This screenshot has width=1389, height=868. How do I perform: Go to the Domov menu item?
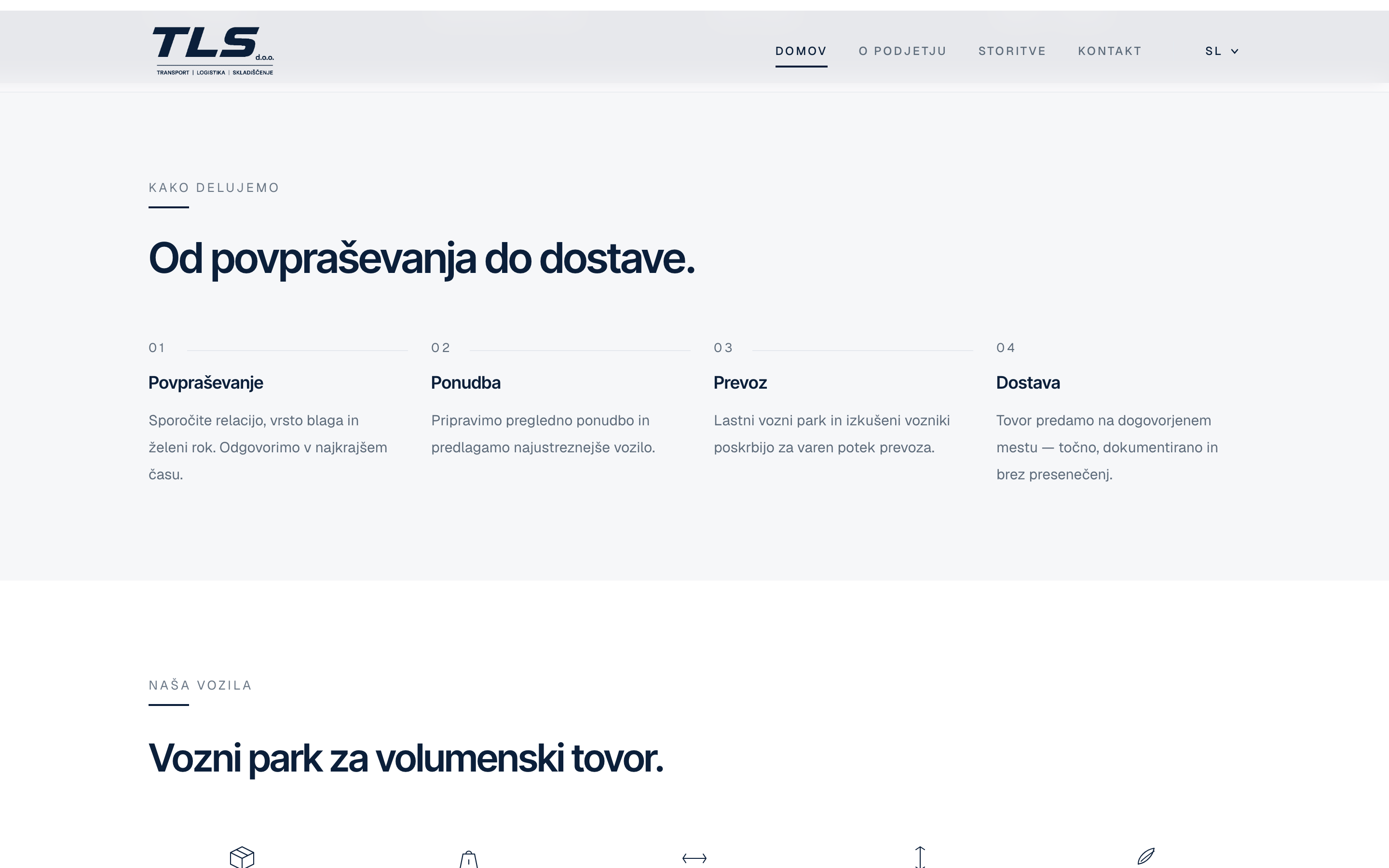[801, 51]
